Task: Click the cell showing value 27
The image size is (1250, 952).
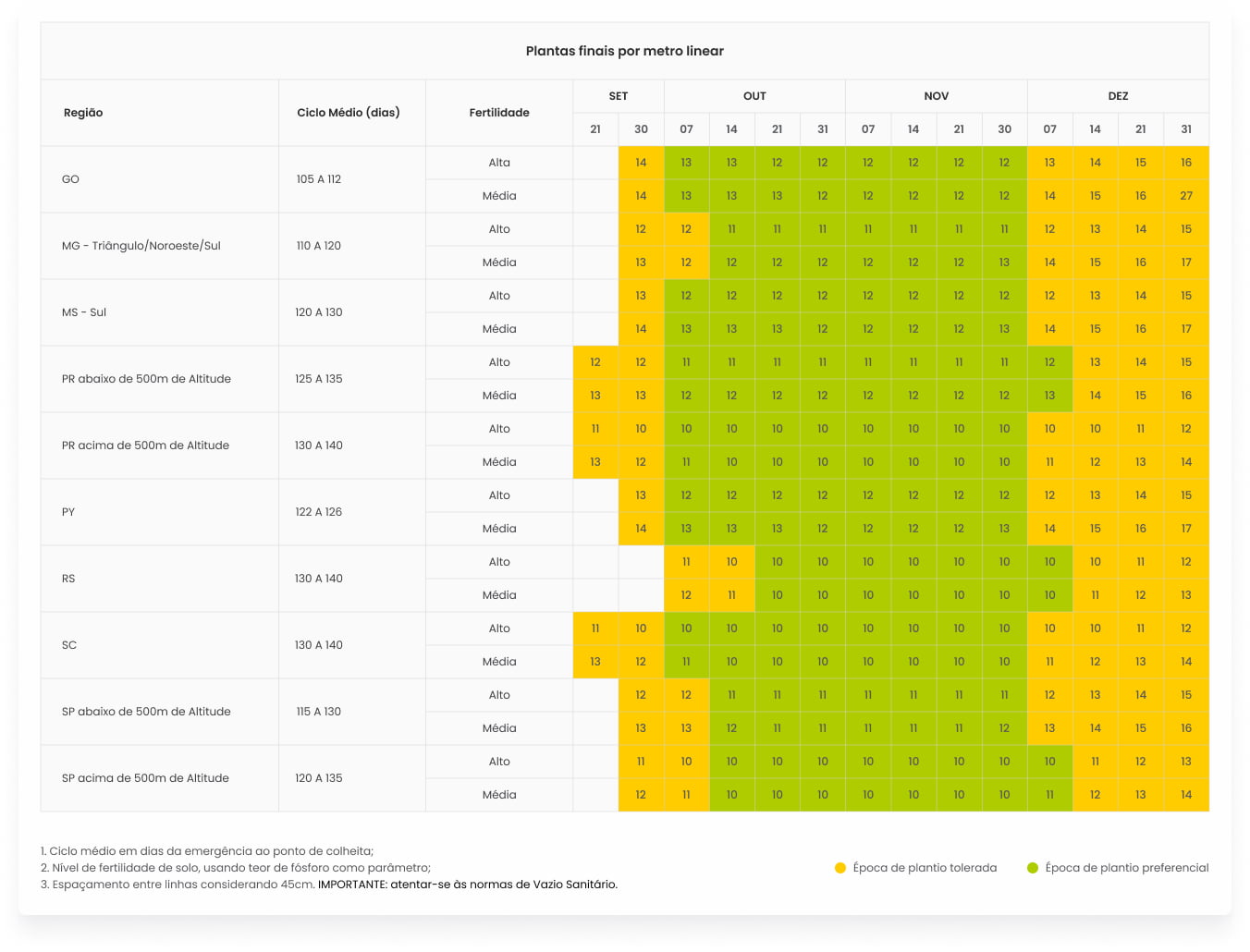Action: [x=1186, y=196]
